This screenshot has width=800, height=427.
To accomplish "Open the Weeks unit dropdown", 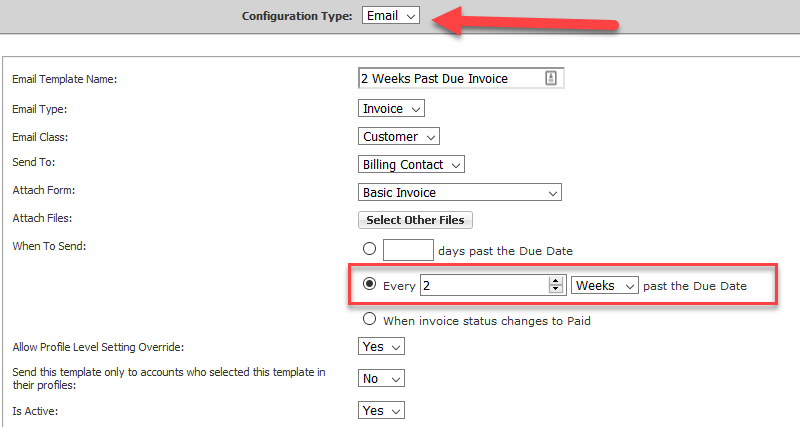I will pos(605,285).
